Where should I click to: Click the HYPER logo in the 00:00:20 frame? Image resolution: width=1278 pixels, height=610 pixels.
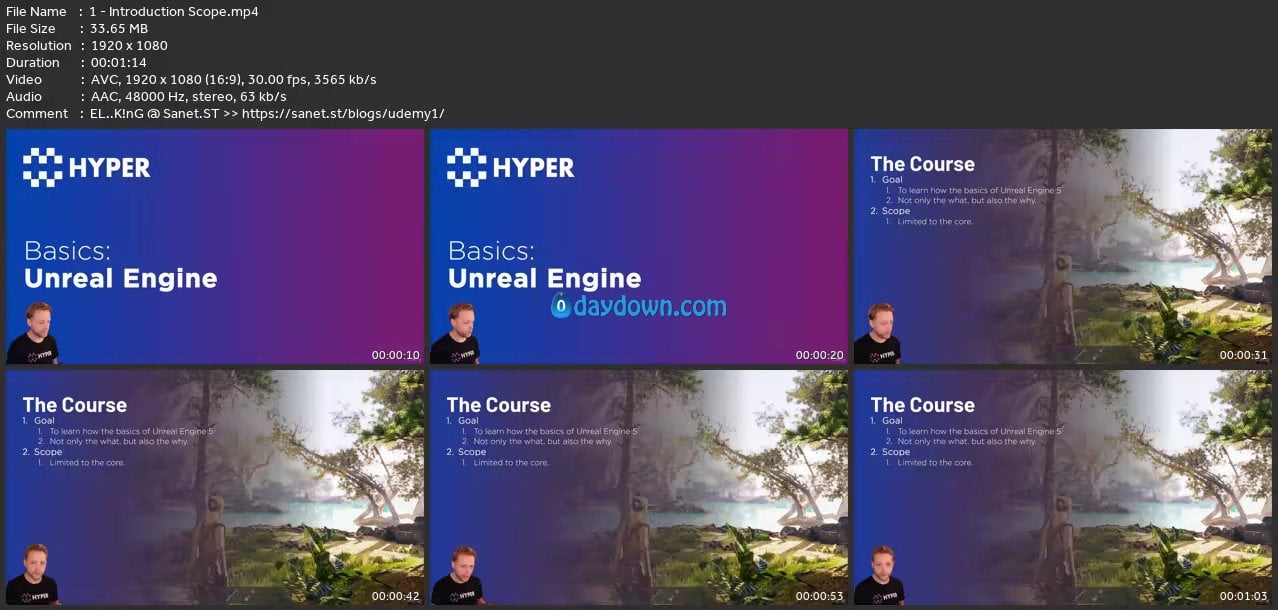point(511,168)
